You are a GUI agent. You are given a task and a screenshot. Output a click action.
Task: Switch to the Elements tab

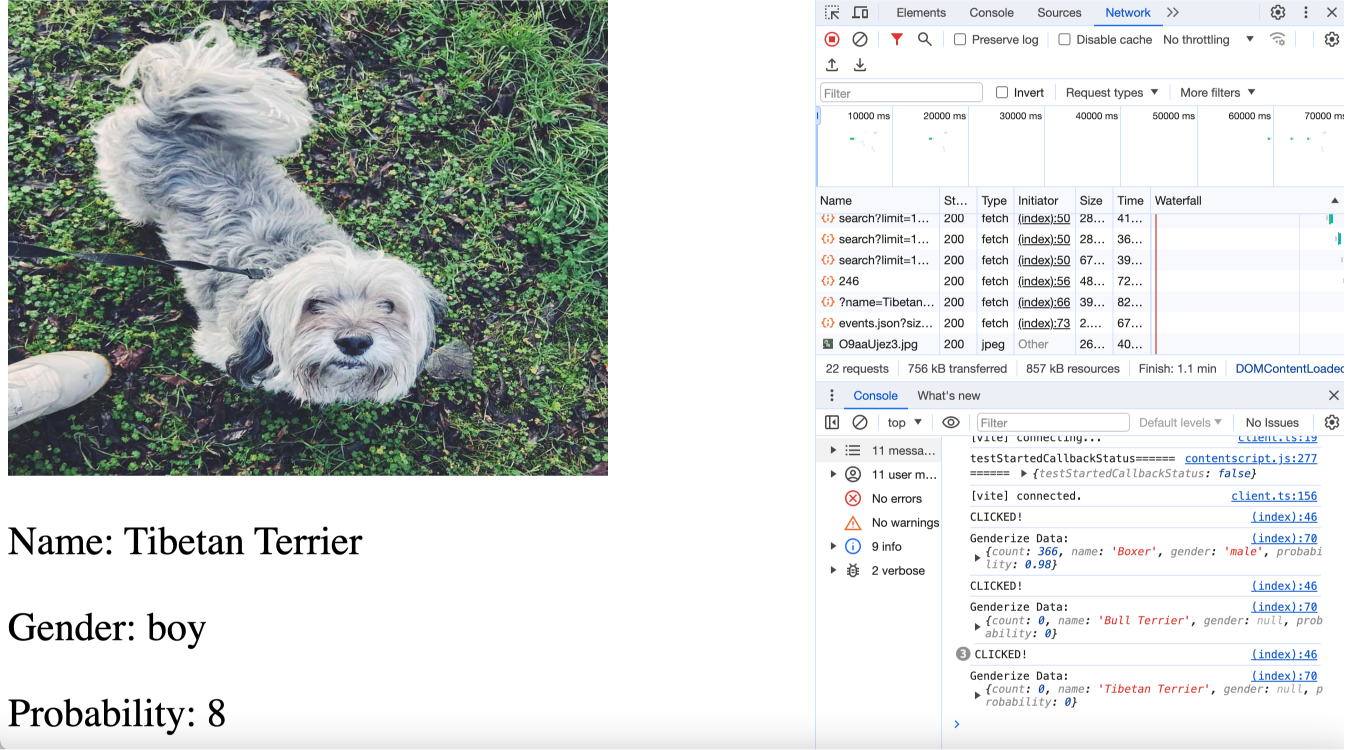coord(921,13)
